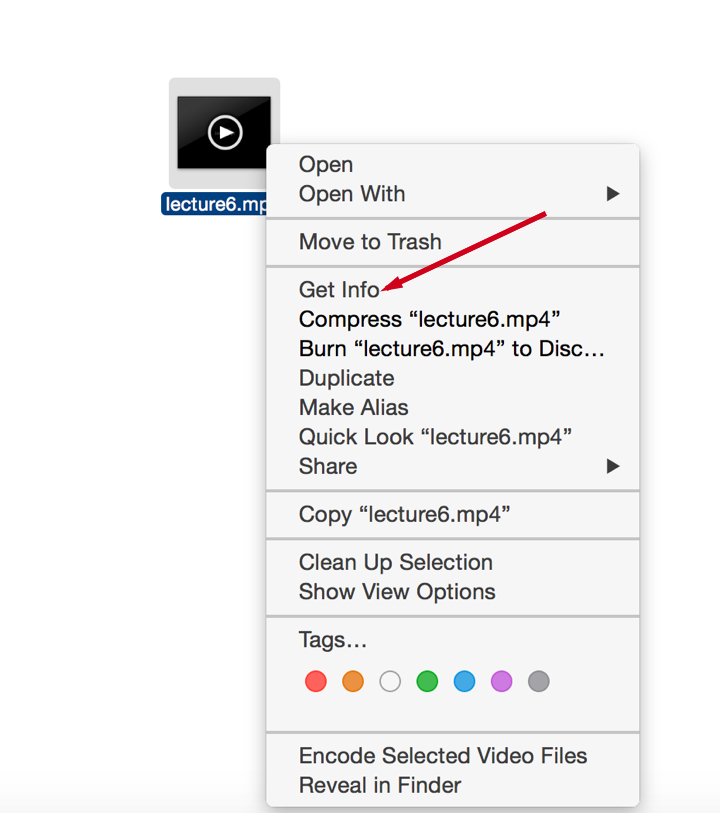Open the Tags… dialog entry

coord(332,640)
